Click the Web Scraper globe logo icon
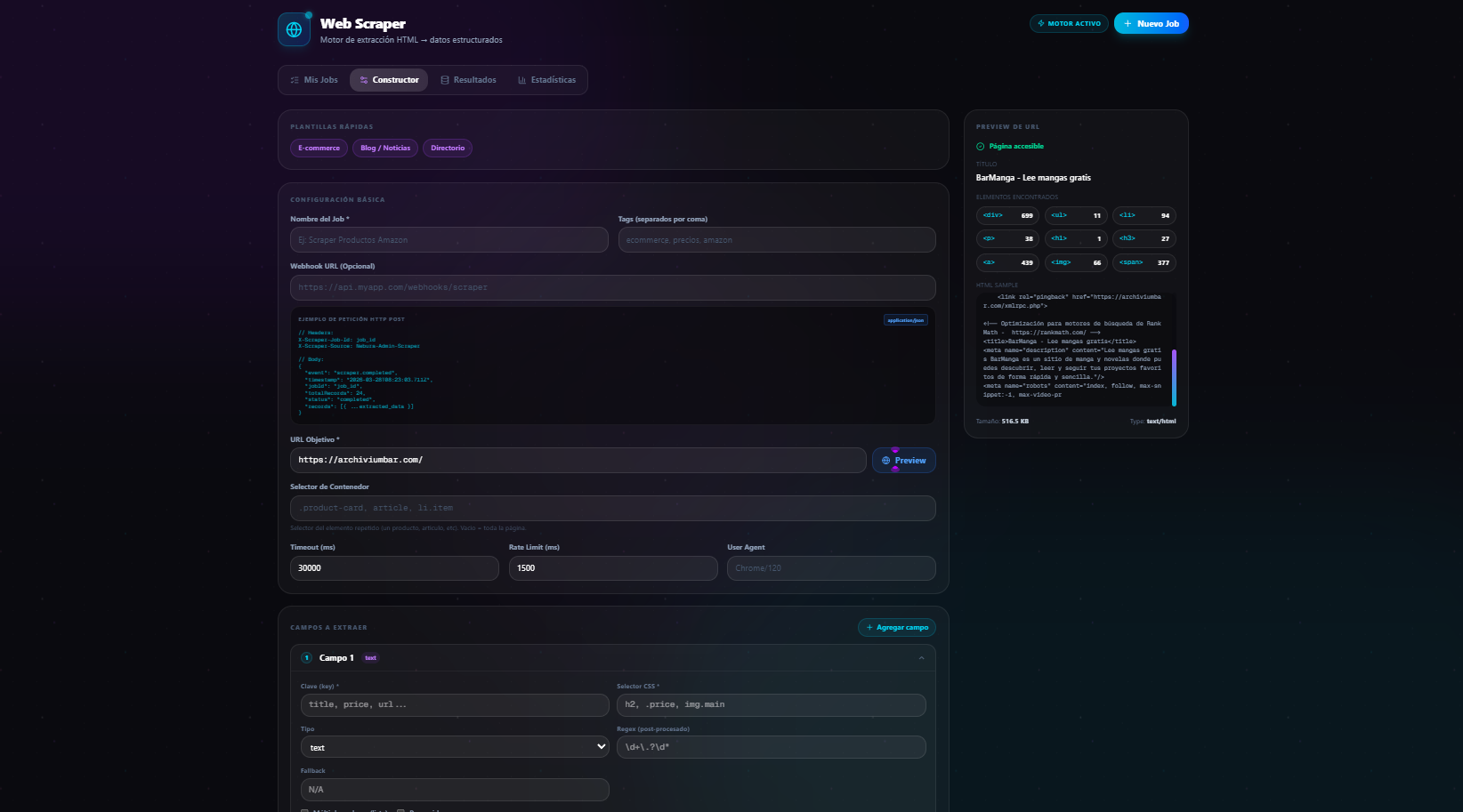 [294, 29]
